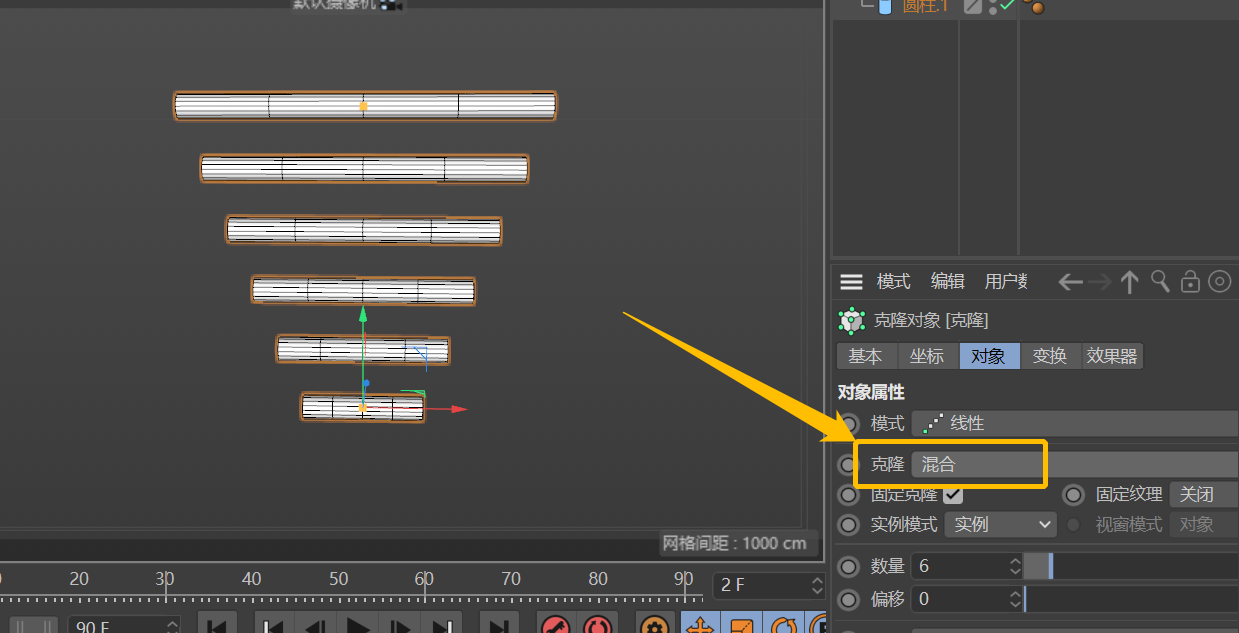The image size is (1239, 633).
Task: Click the animation dot beside 实例模式
Action: [849, 524]
